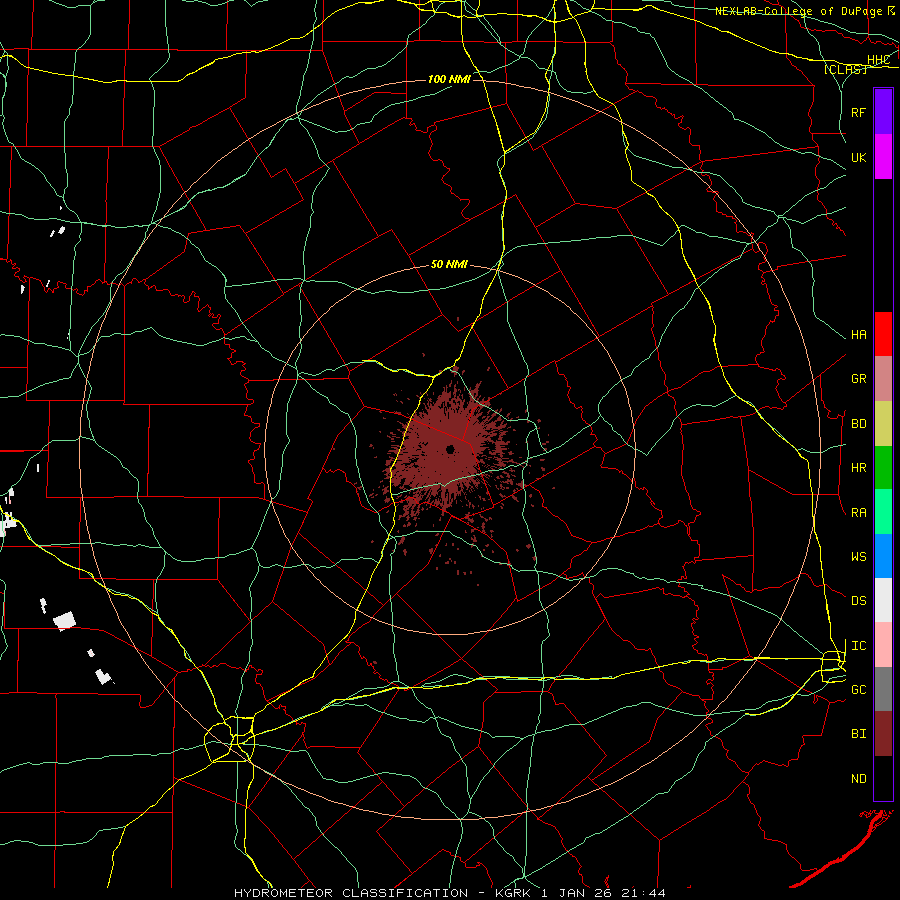Click the BD legend label
The width and height of the screenshot is (900, 900).
[858, 424]
